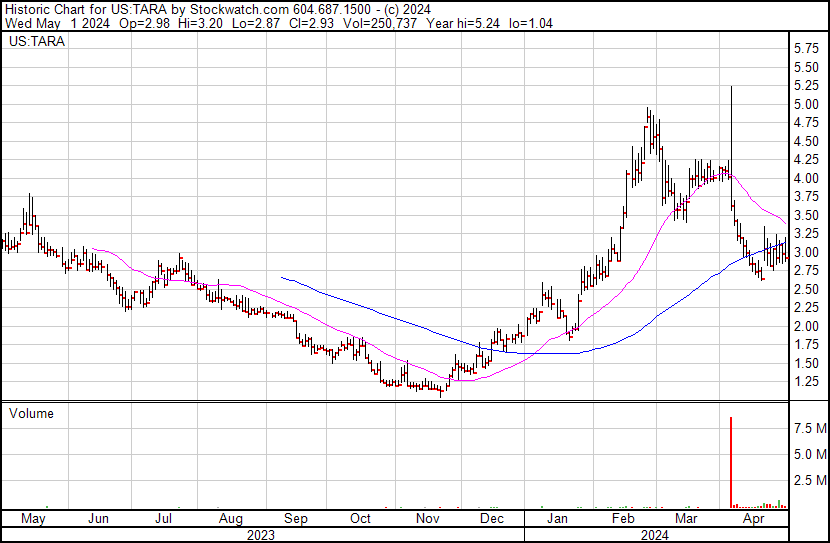Click the 2.25 price axis label
The width and height of the screenshot is (830, 543).
tap(807, 308)
